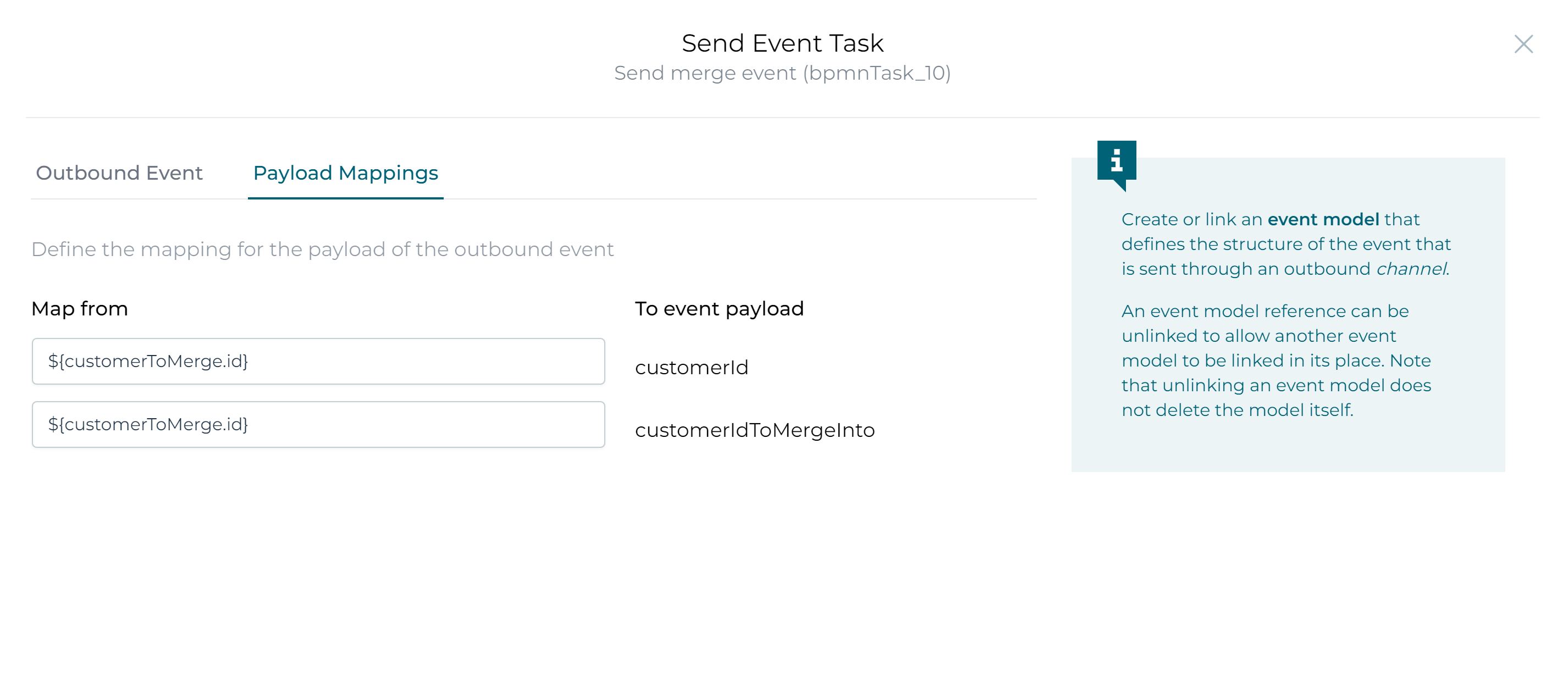The width and height of the screenshot is (1568, 677).
Task: Click the 'Send merge event (bpmnTask_10)' subtitle
Action: pos(782,73)
